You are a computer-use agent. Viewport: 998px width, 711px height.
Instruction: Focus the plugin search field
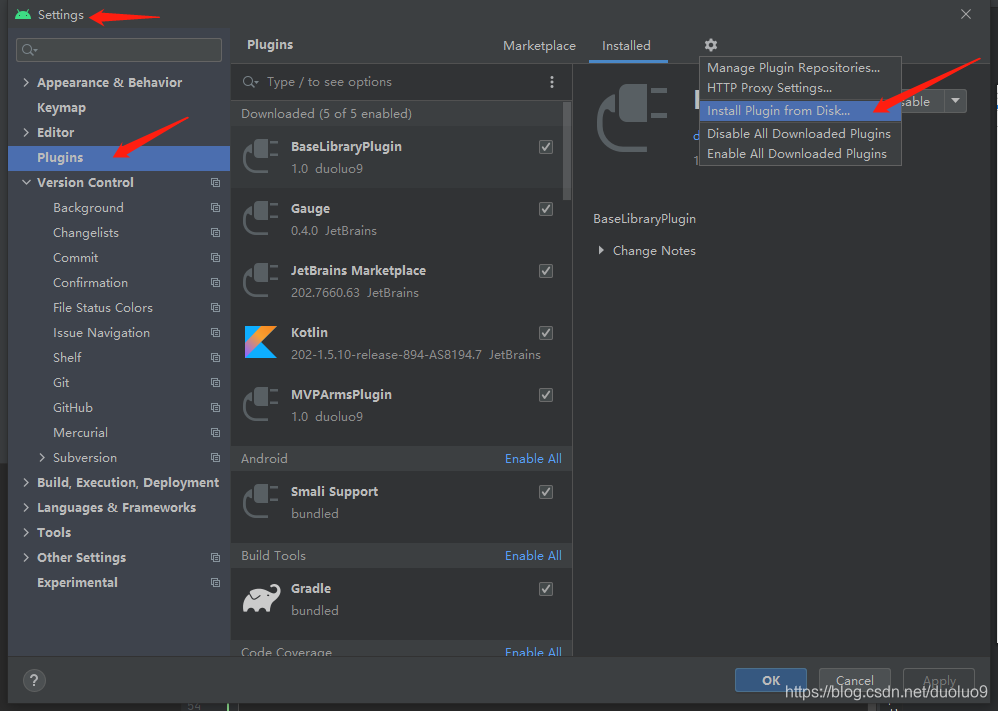point(393,82)
